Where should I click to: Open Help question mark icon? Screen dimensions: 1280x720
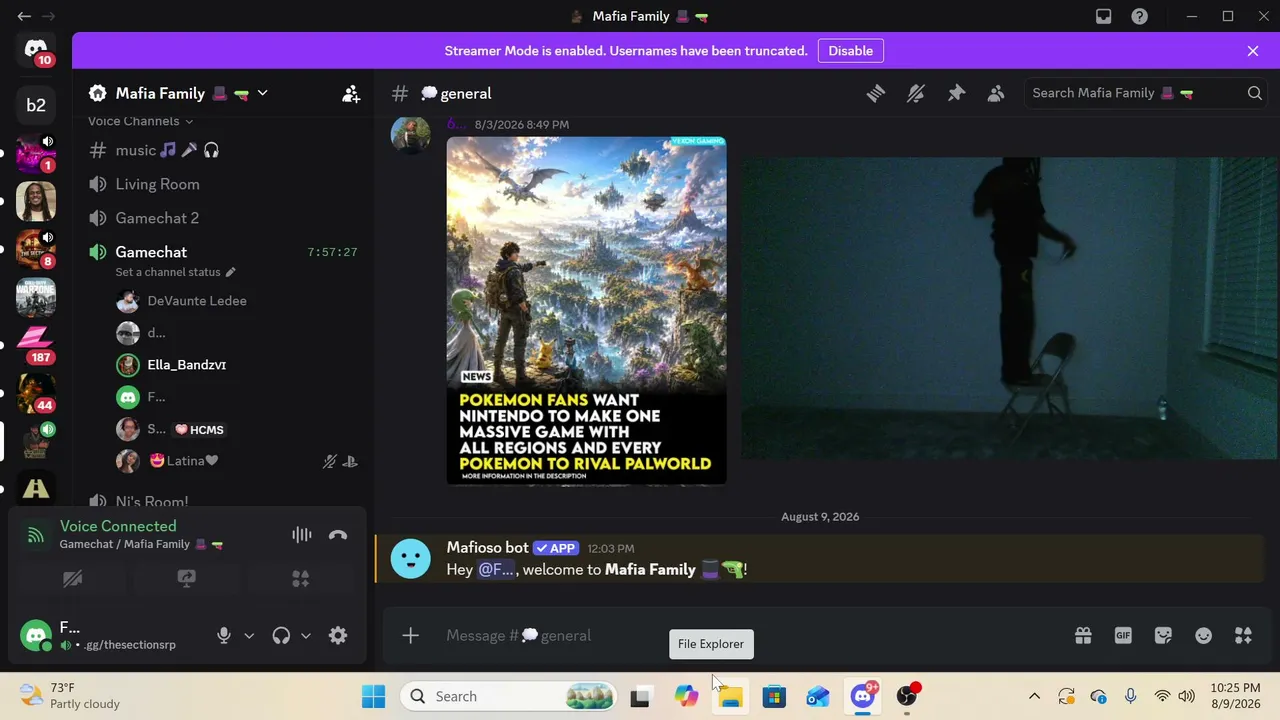click(x=1139, y=16)
